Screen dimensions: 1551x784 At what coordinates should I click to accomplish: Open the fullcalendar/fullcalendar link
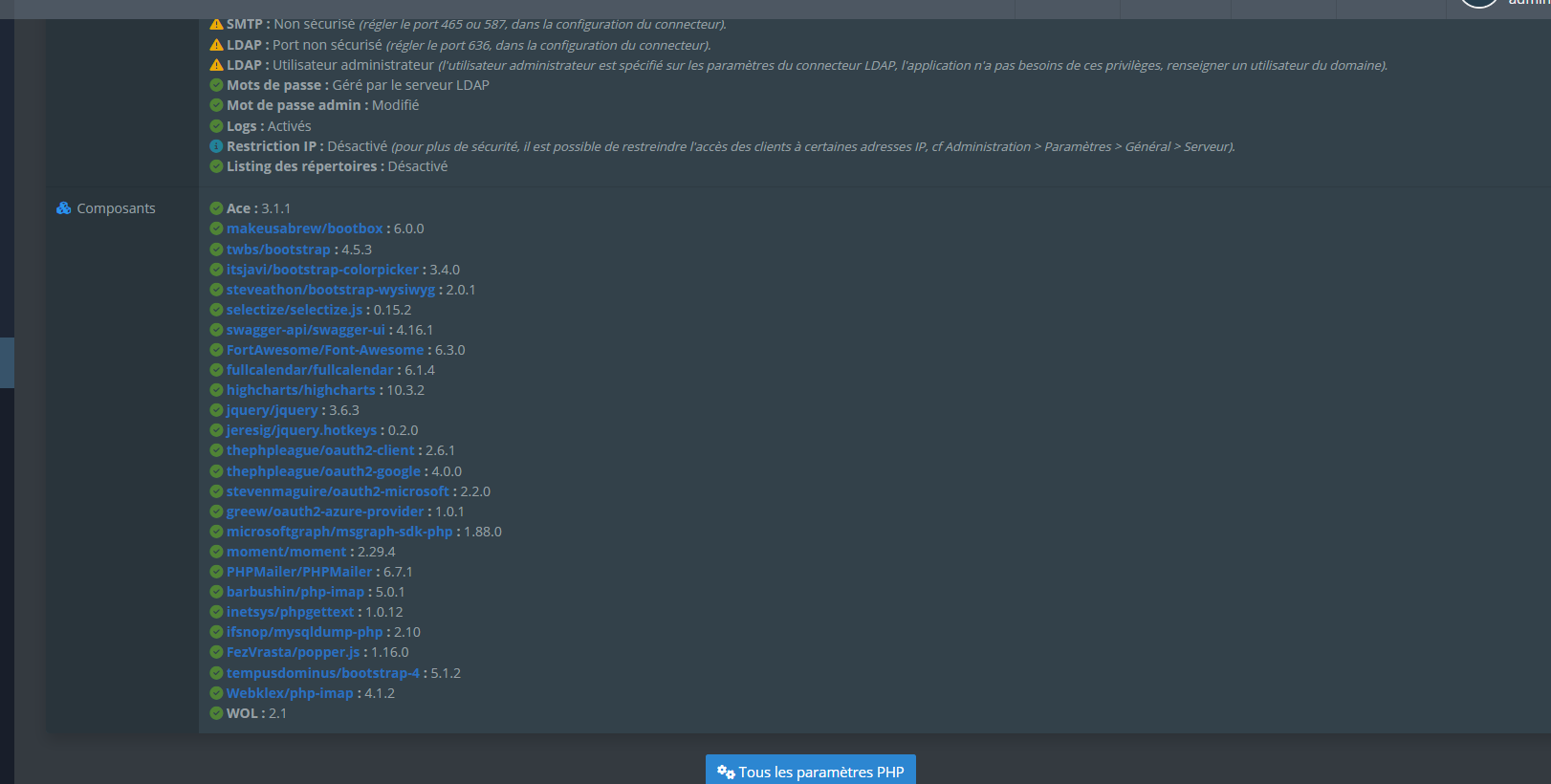(x=310, y=370)
